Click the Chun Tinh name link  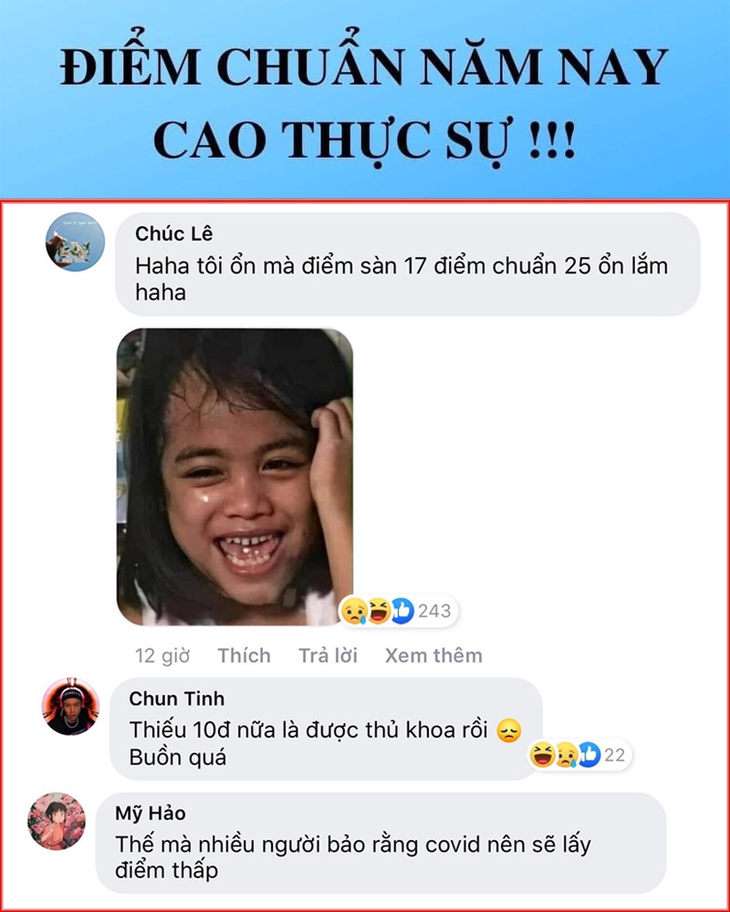pos(177,698)
